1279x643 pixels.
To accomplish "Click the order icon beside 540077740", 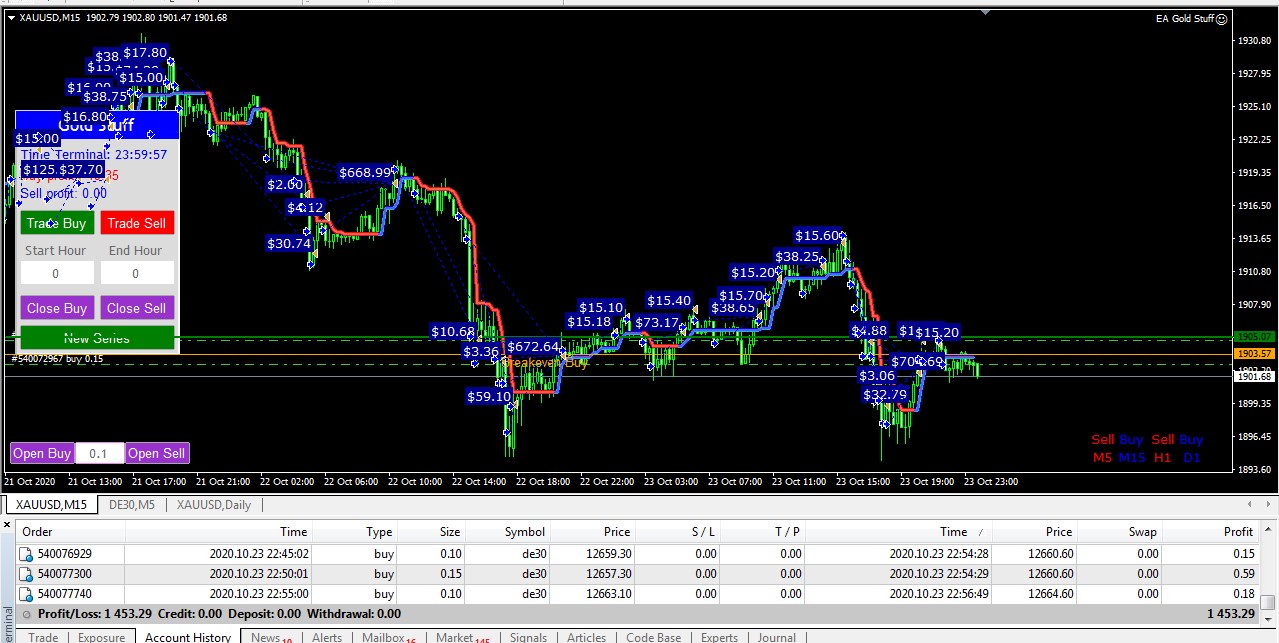I will (x=27, y=594).
